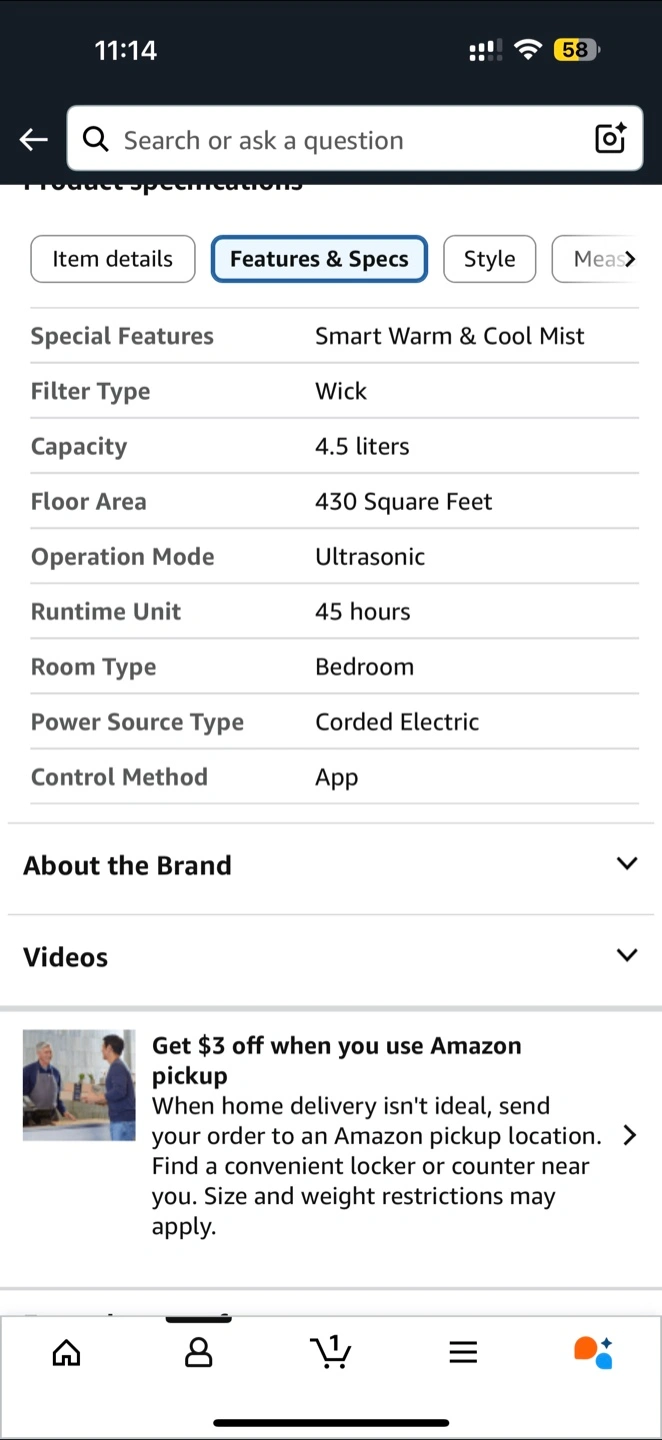Open the account profile icon

[199, 1353]
